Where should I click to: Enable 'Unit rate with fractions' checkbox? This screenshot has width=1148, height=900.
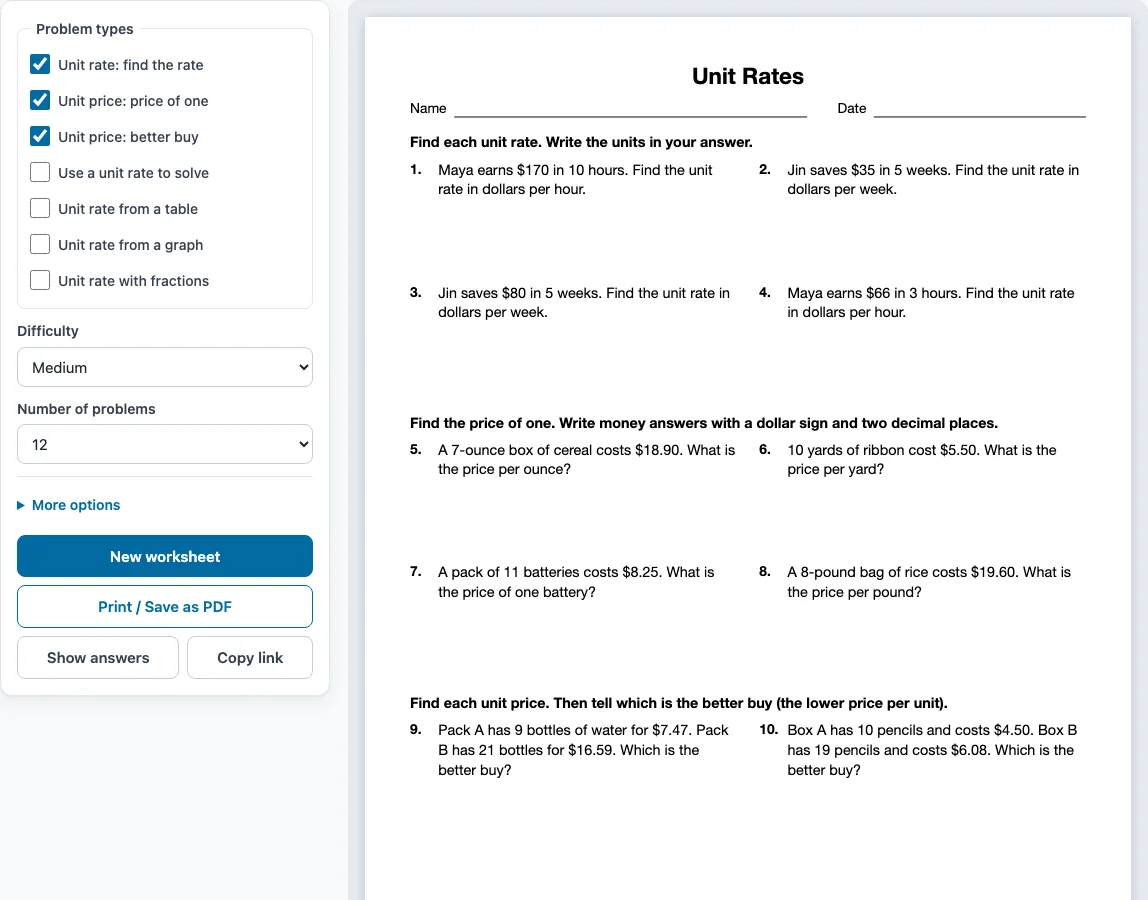[40, 280]
